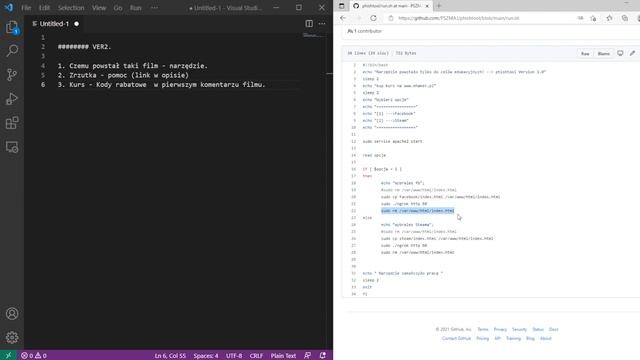The height and width of the screenshot is (360, 640).
Task: Click the site info lock icon in address bar
Action: click(x=391, y=18)
